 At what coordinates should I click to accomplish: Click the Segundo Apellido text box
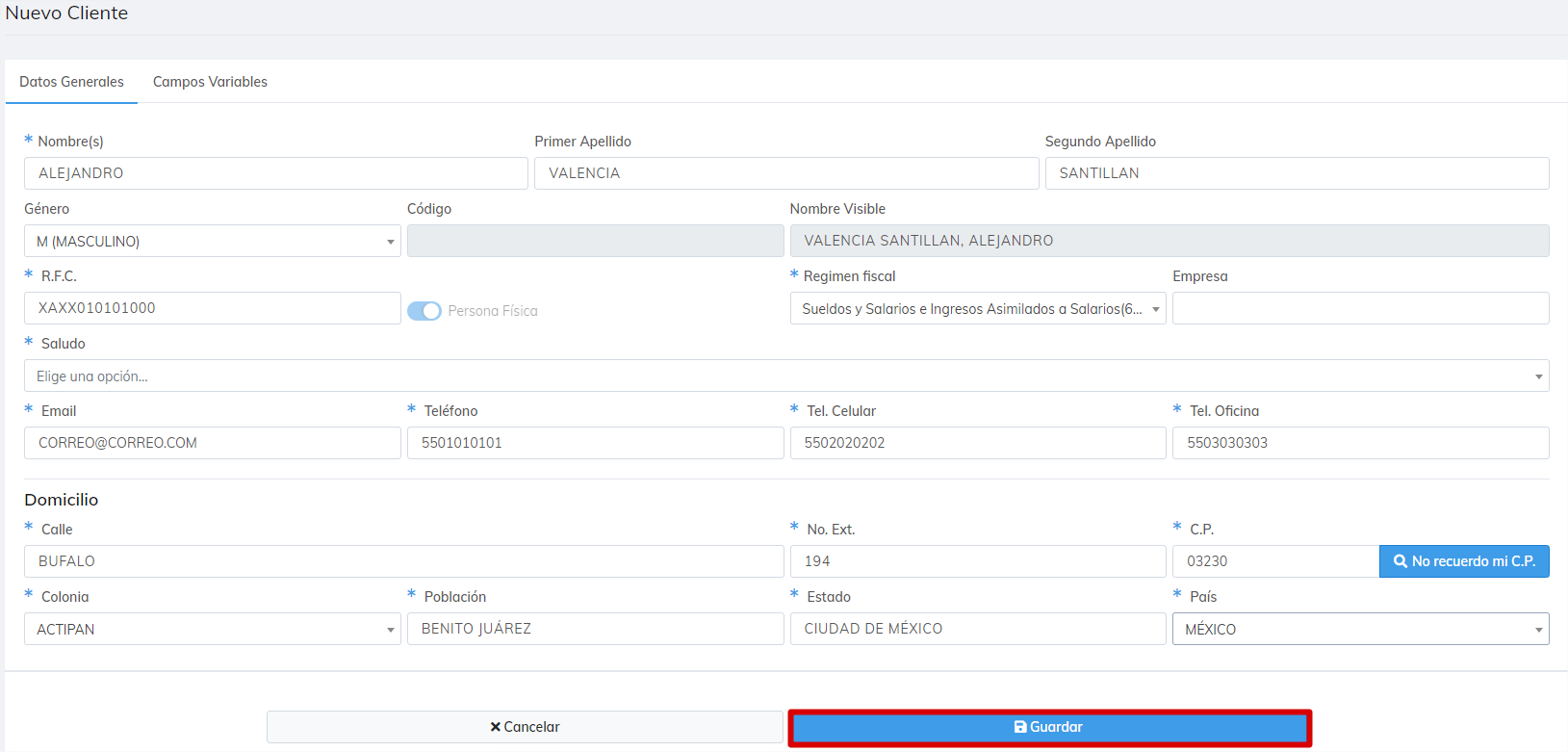point(1296,173)
